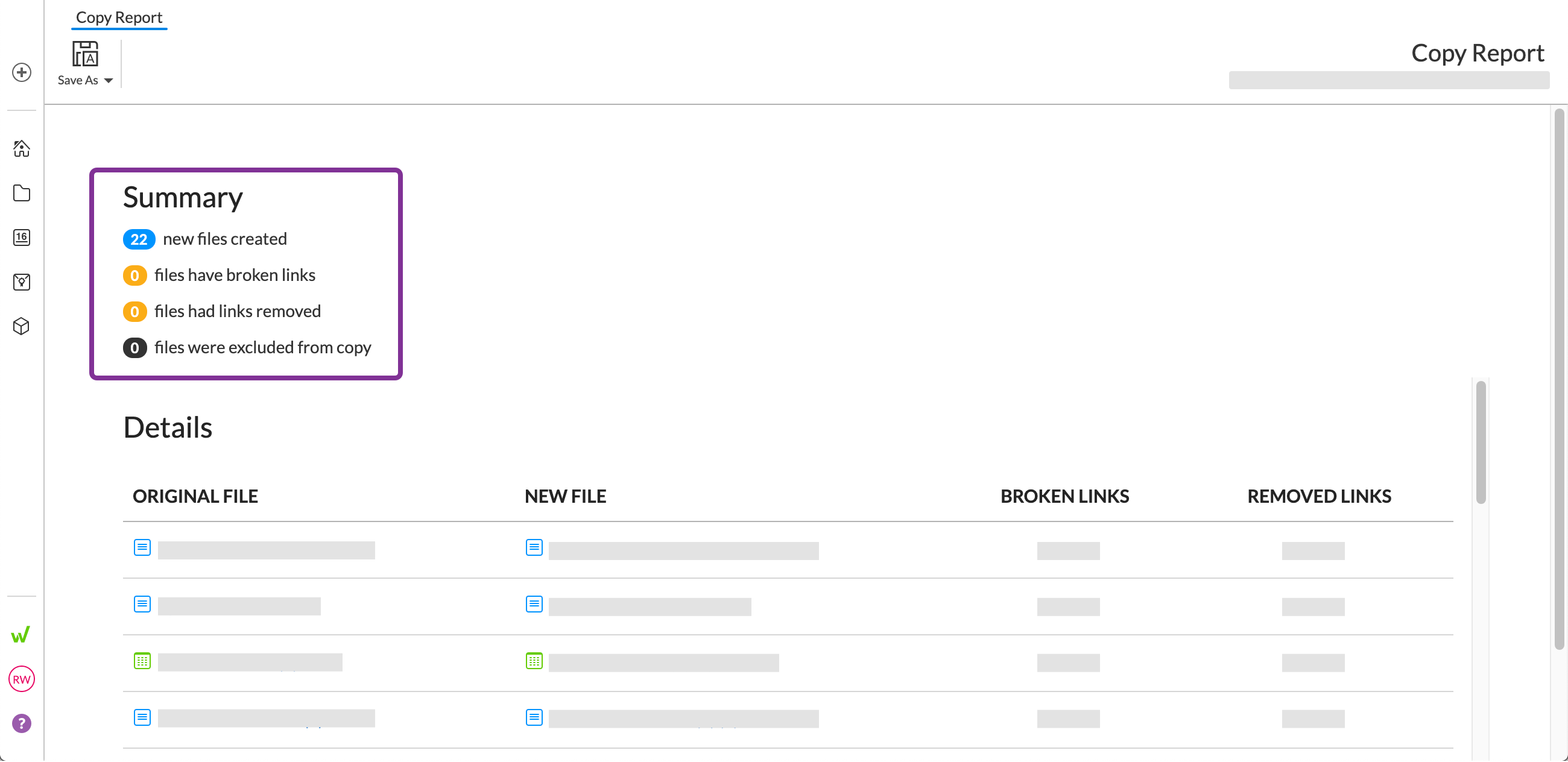The image size is (1568, 762).
Task: Click the 22 new files created badge
Action: click(x=139, y=239)
